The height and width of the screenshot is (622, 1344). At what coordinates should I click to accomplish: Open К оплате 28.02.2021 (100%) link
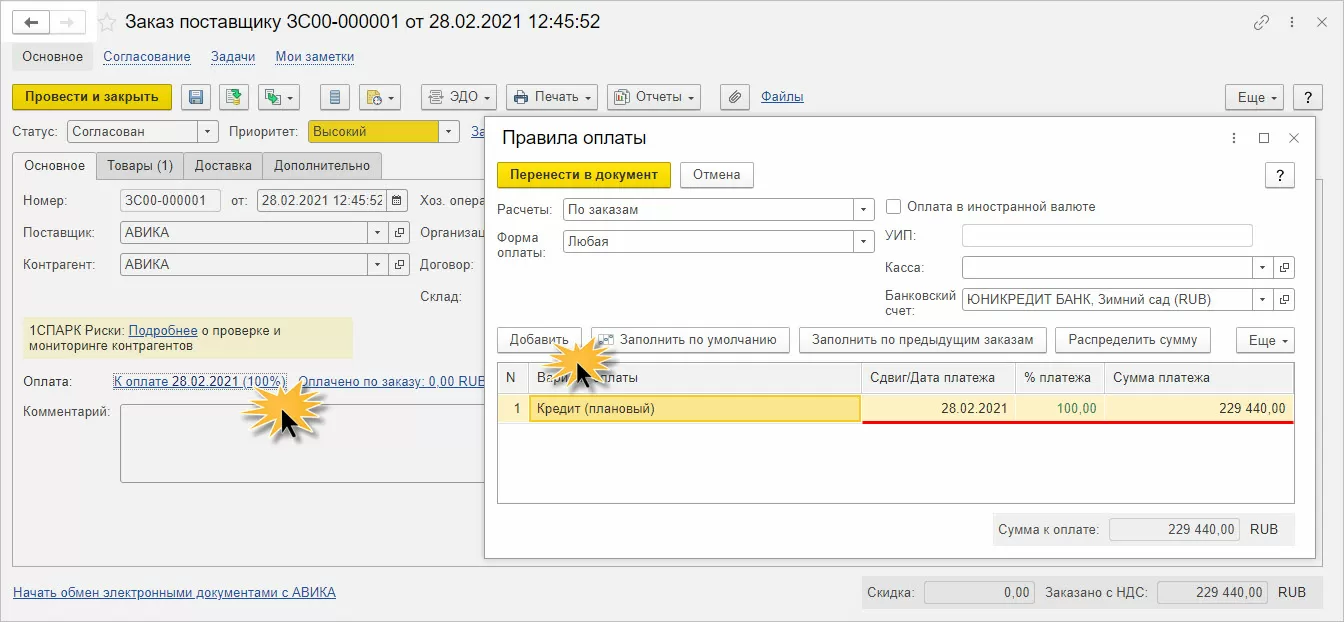tap(200, 382)
